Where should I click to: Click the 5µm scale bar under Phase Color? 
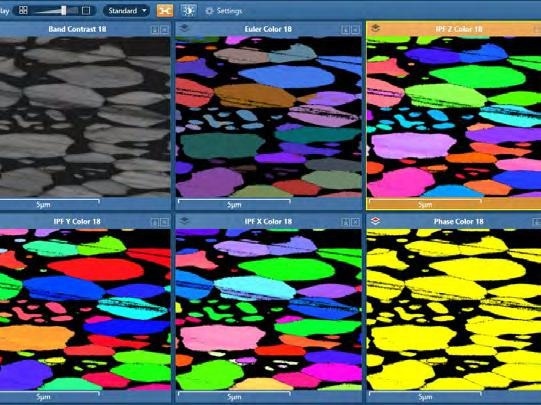[x=425, y=396]
